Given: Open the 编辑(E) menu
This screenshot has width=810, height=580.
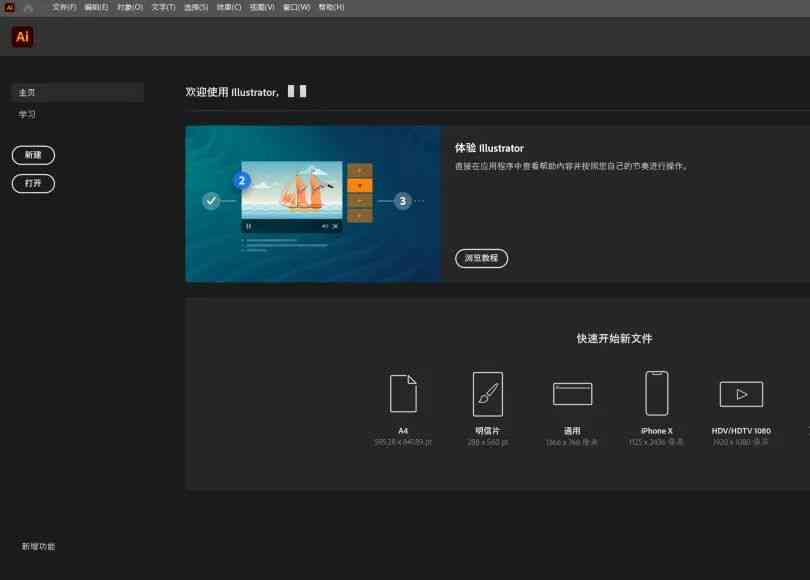Looking at the screenshot, I should [97, 7].
